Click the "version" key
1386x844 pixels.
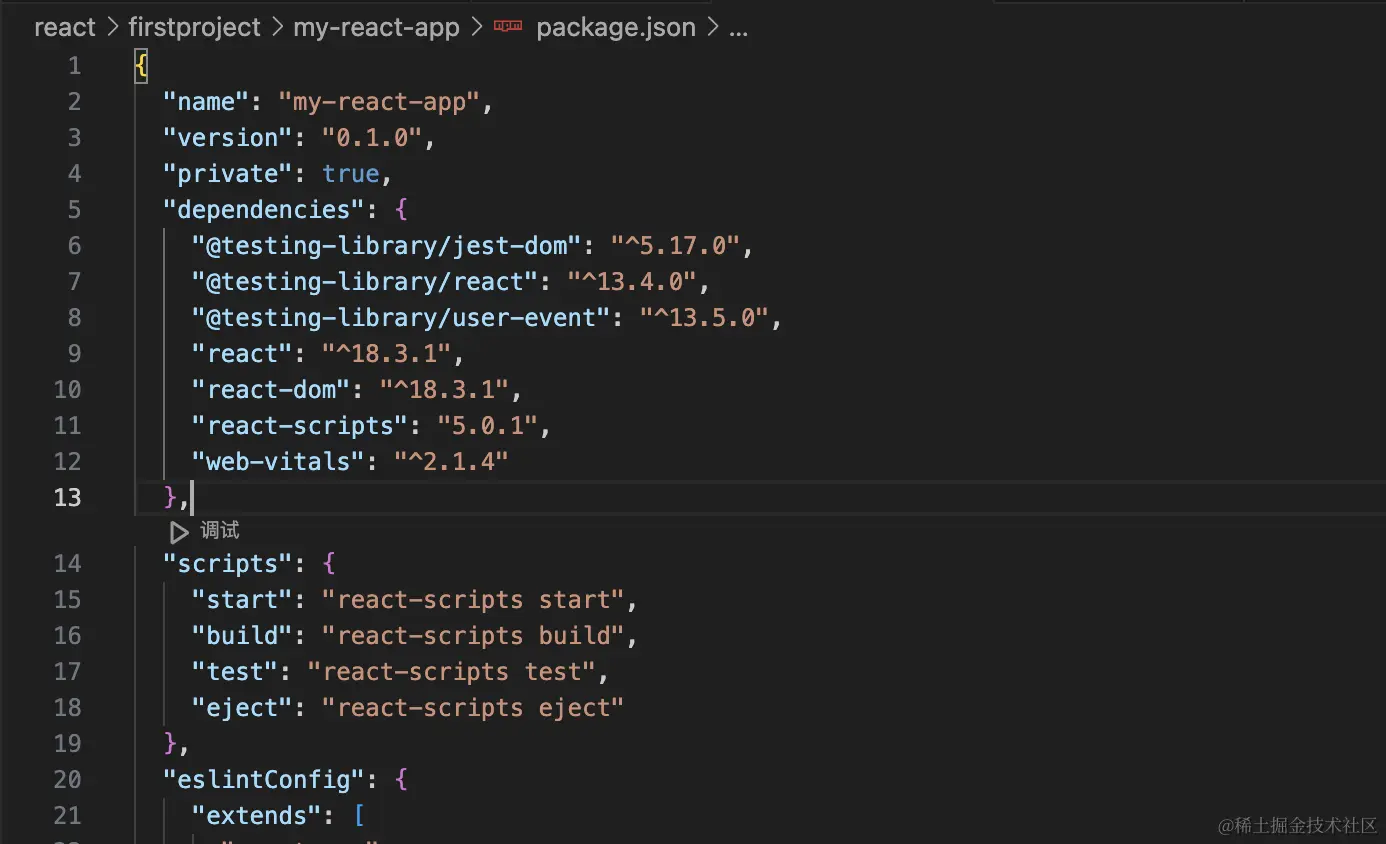227,138
